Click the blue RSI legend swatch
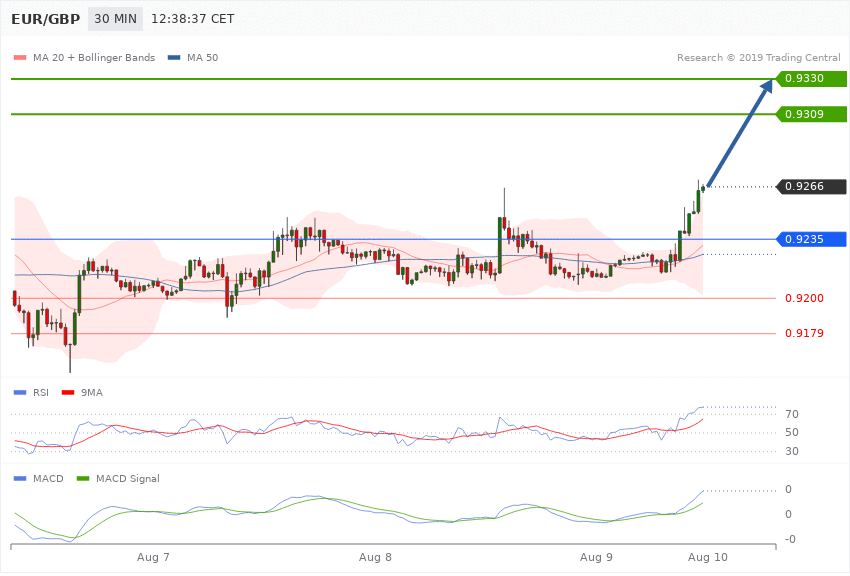Viewport: 850px width, 576px height. pyautogui.click(x=20, y=392)
